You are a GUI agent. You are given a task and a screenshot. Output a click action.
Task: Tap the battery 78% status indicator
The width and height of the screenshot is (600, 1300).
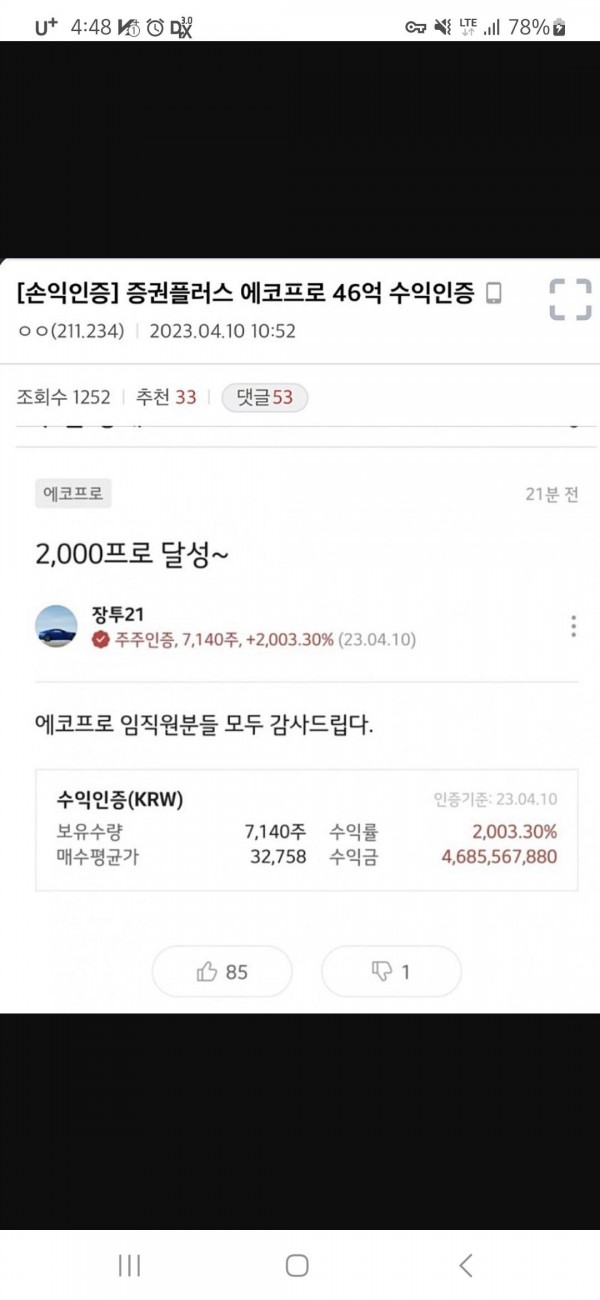(537, 28)
